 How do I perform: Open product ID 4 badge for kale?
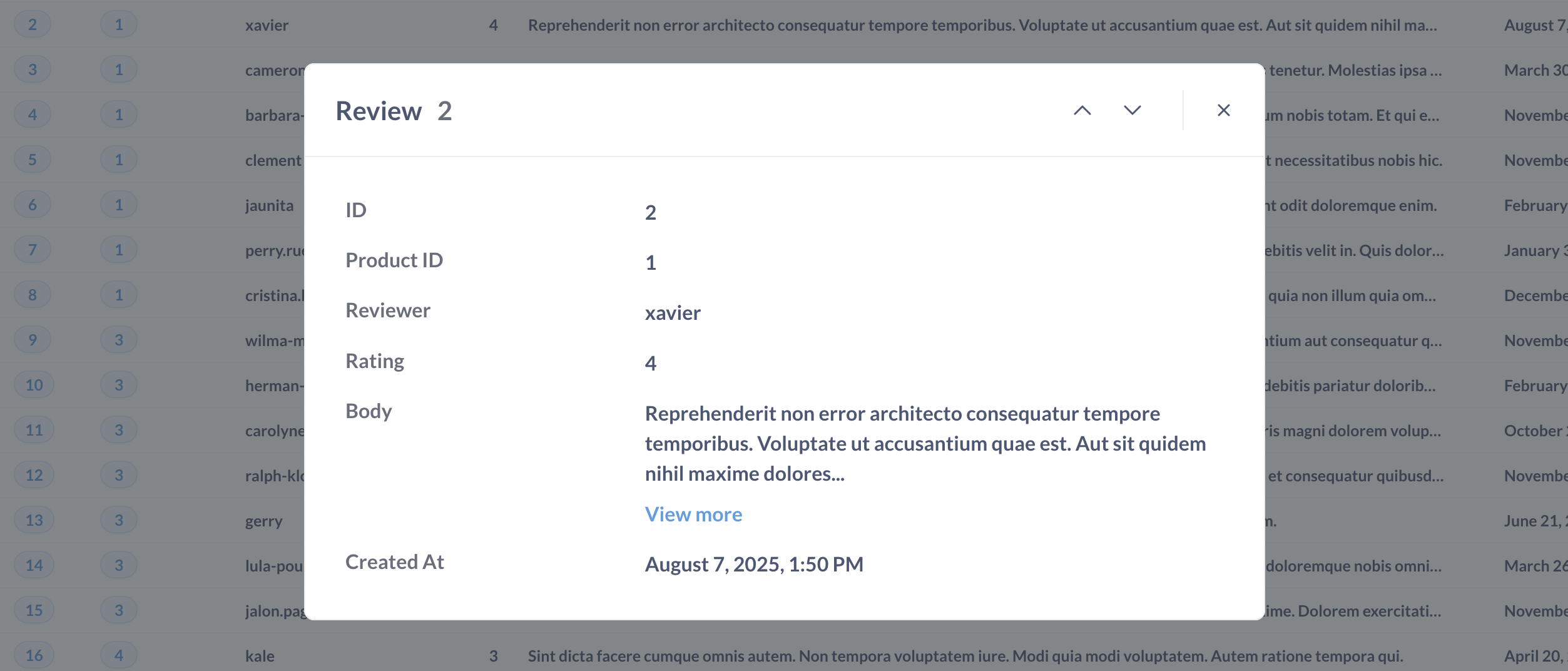[x=119, y=655]
